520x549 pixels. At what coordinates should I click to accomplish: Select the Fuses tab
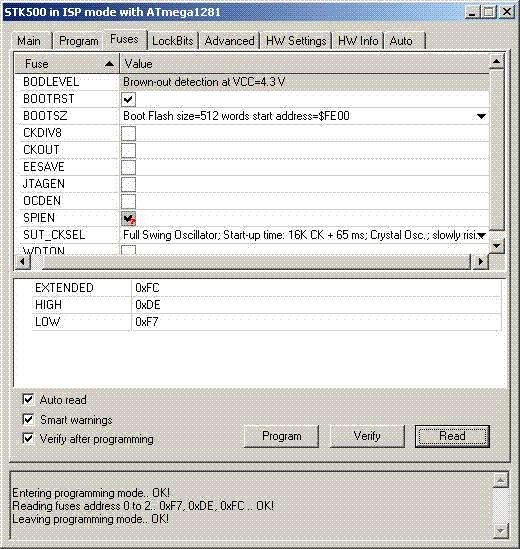click(124, 39)
